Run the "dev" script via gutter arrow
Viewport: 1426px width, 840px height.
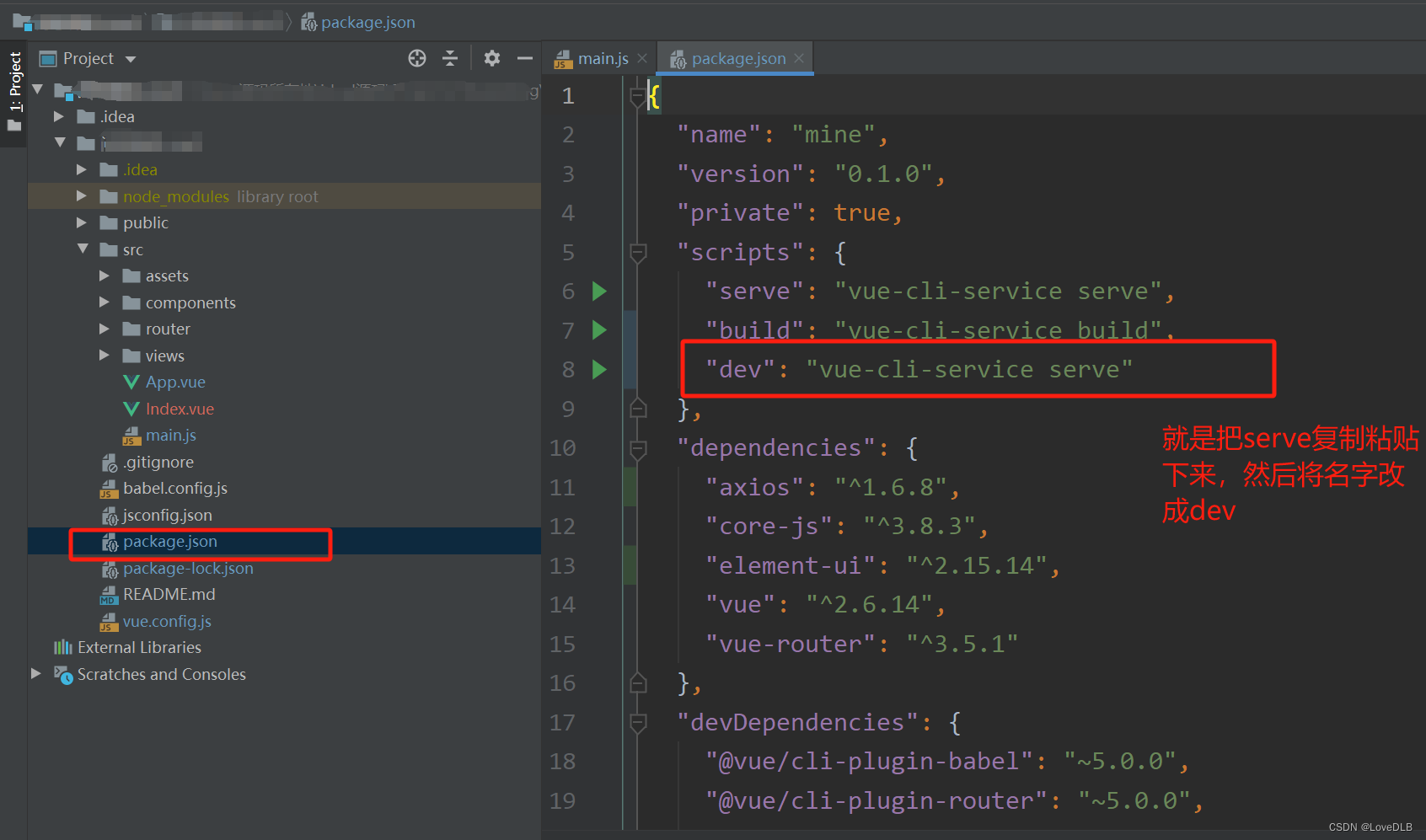point(599,369)
